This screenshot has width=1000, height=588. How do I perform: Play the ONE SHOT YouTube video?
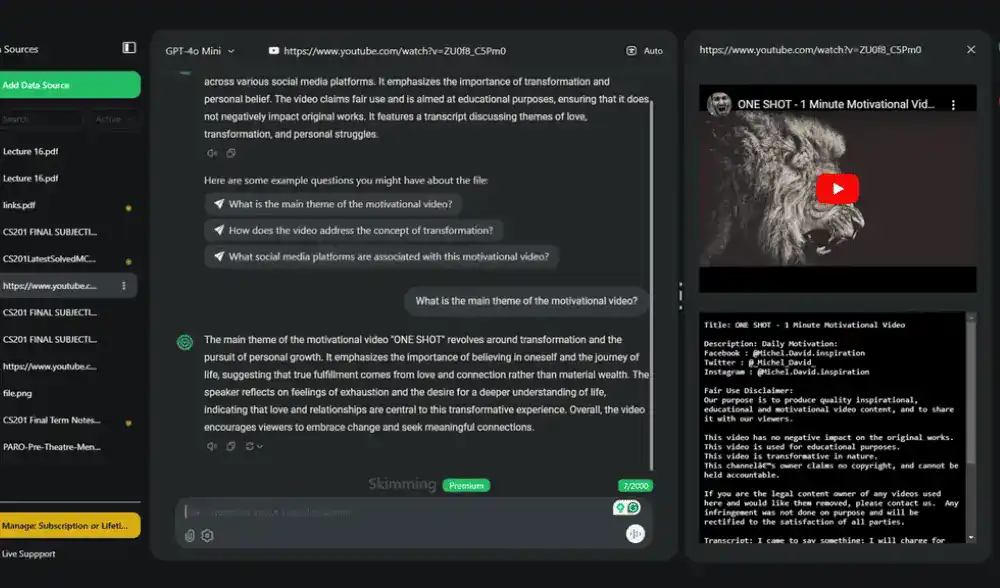836,189
